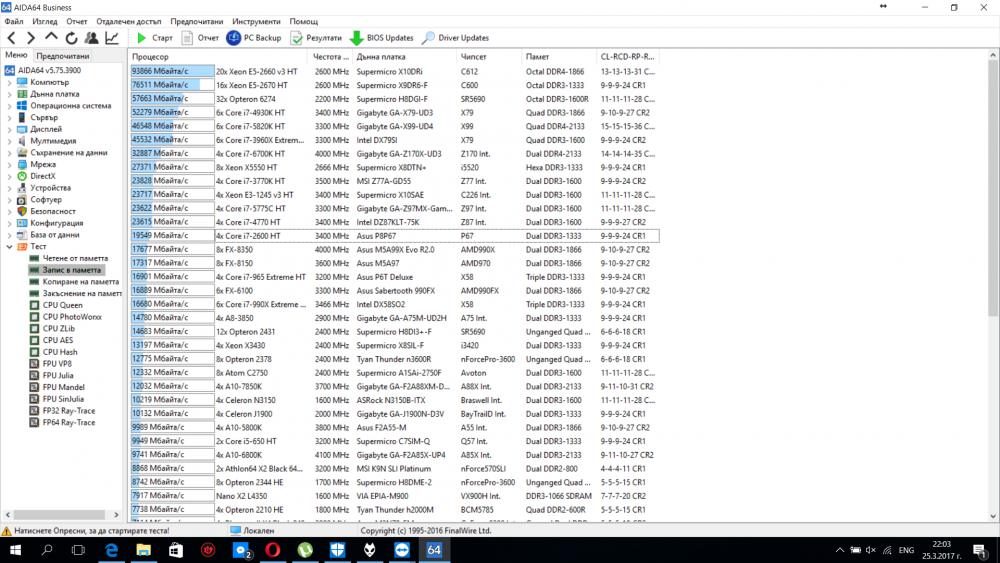Select the 8x FX-8350 result row
This screenshot has height=563, width=1000.
395,249
